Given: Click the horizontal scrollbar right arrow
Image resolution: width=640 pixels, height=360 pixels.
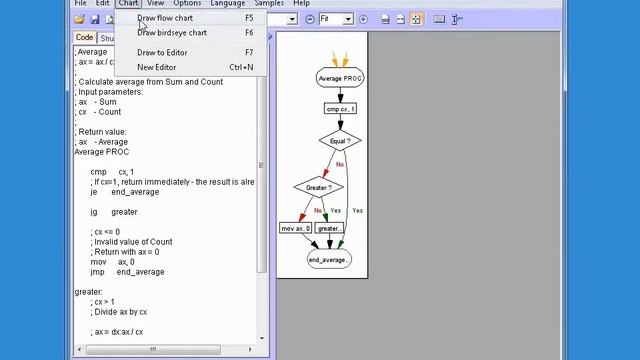Looking at the screenshot, I should tap(250, 349).
